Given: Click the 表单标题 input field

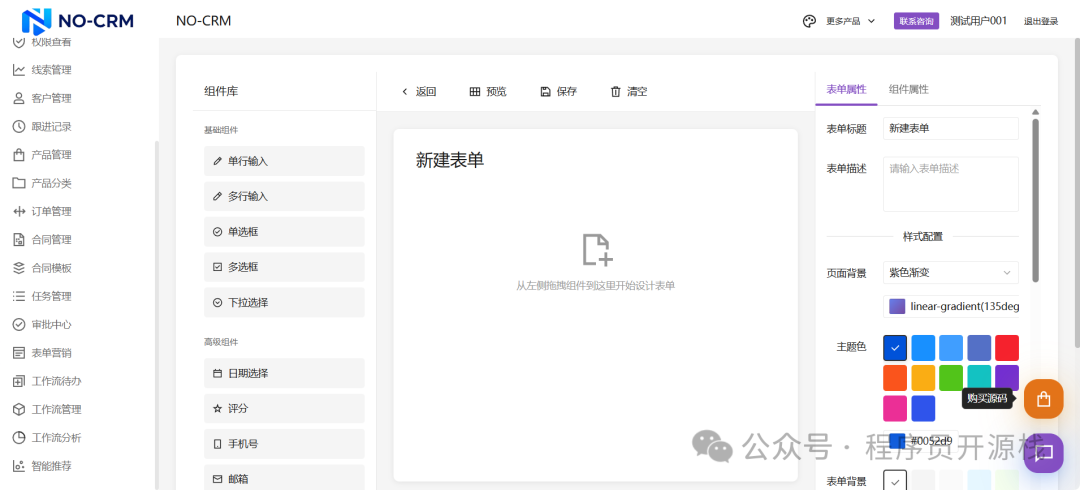Looking at the screenshot, I should (x=951, y=128).
